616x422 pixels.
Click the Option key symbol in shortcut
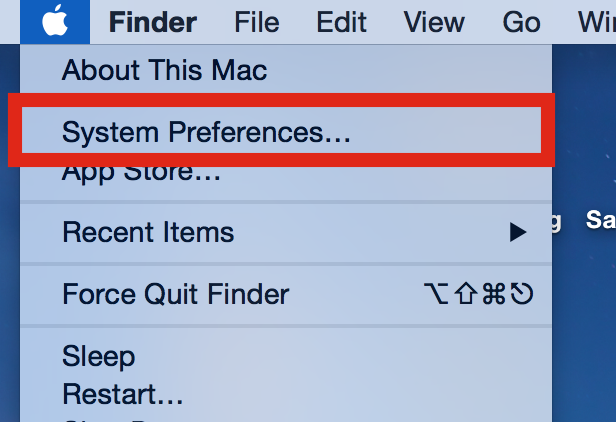(436, 294)
